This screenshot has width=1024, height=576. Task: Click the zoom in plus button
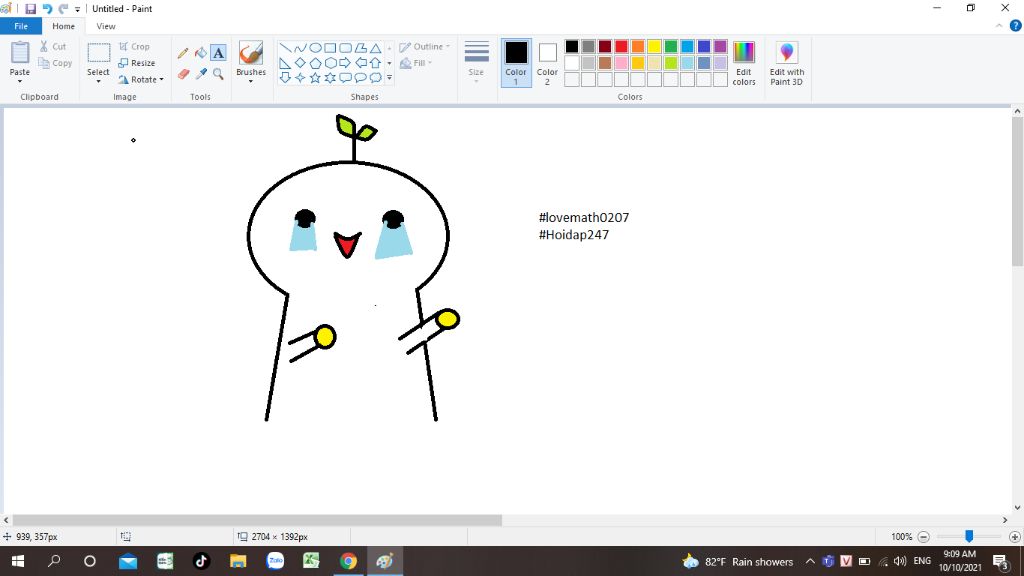1014,537
